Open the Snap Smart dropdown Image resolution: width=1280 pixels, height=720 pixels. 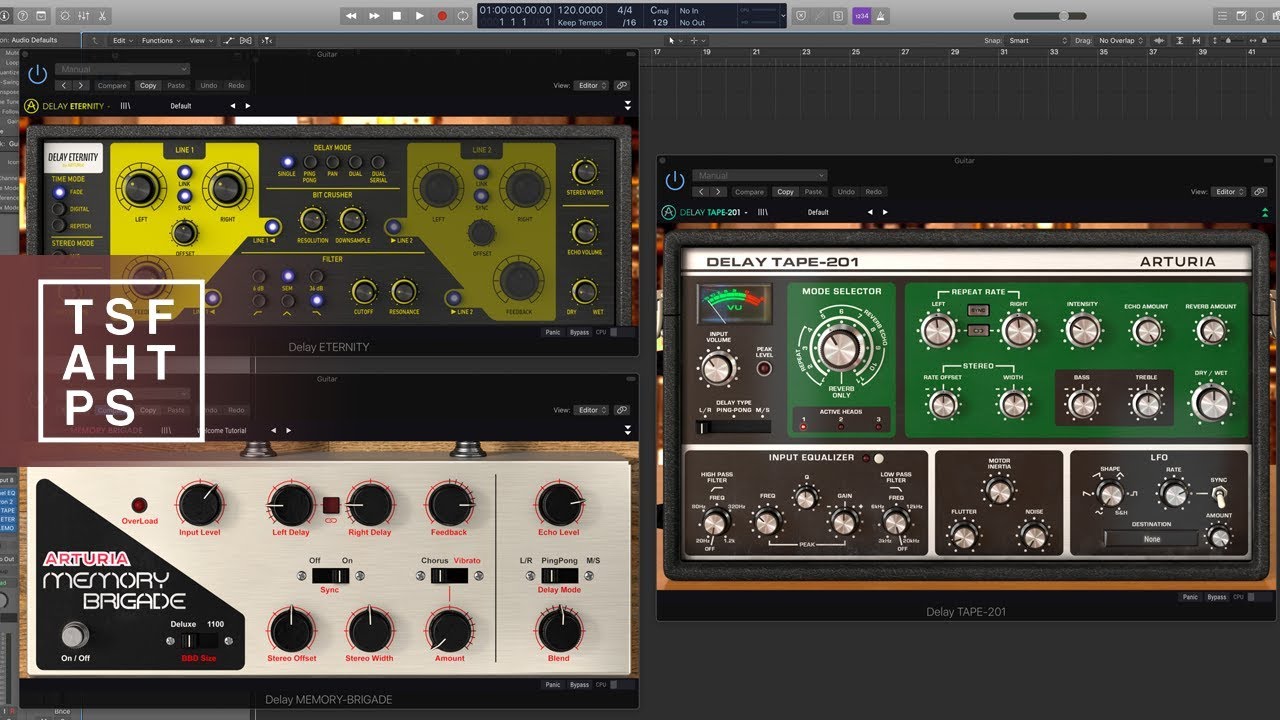tap(1036, 40)
